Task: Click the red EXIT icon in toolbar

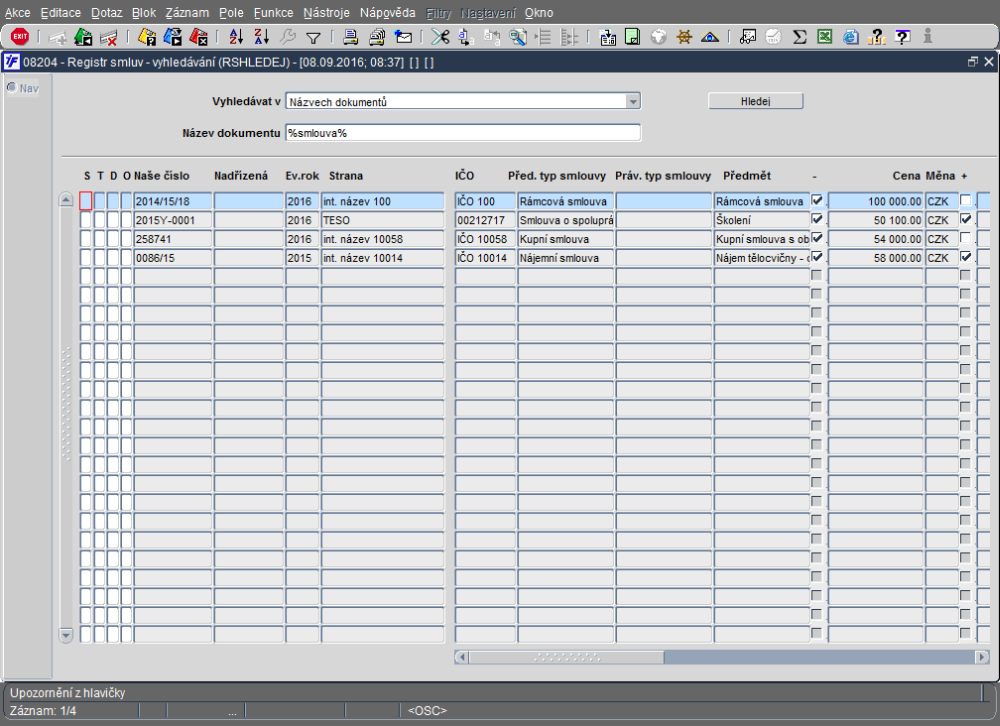Action: (20, 37)
